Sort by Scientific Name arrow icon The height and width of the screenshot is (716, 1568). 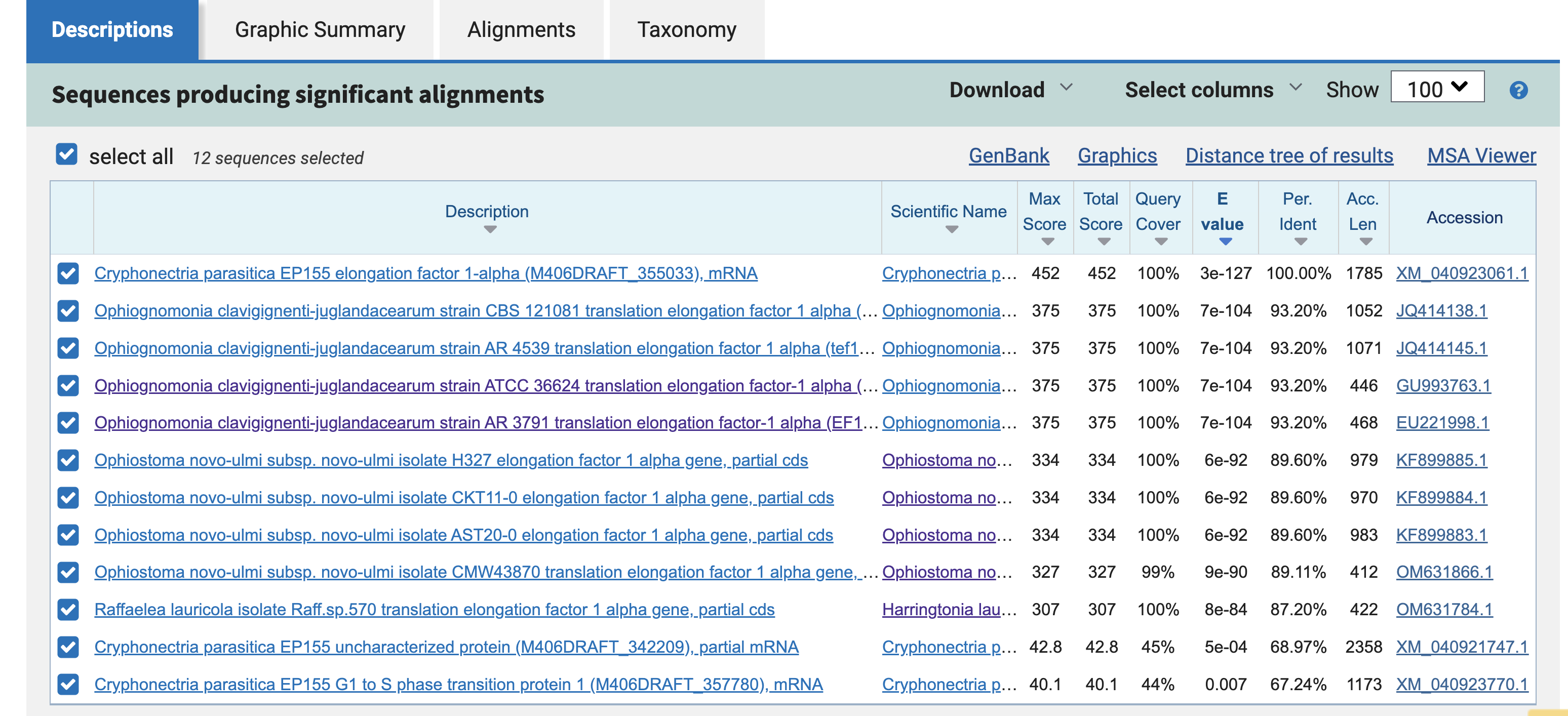pos(952,230)
